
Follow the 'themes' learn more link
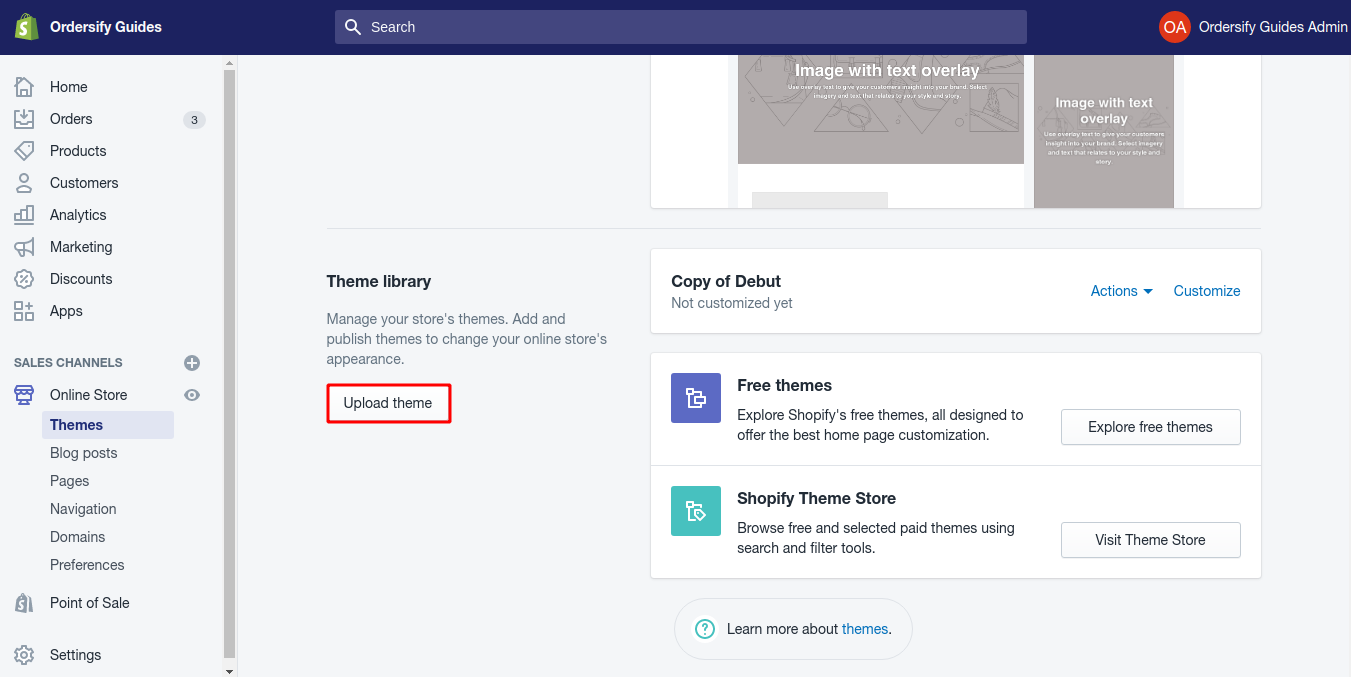865,629
